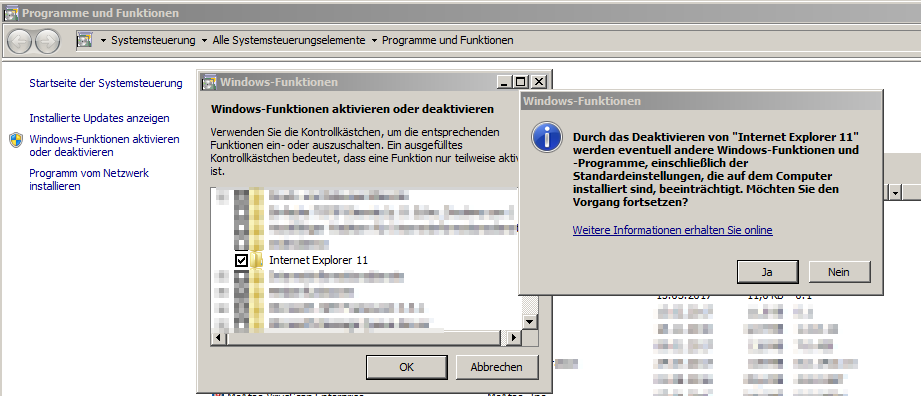Expand dropdown arrow before Programme und Funktionen
The image size is (921, 396).
[x=374, y=41]
